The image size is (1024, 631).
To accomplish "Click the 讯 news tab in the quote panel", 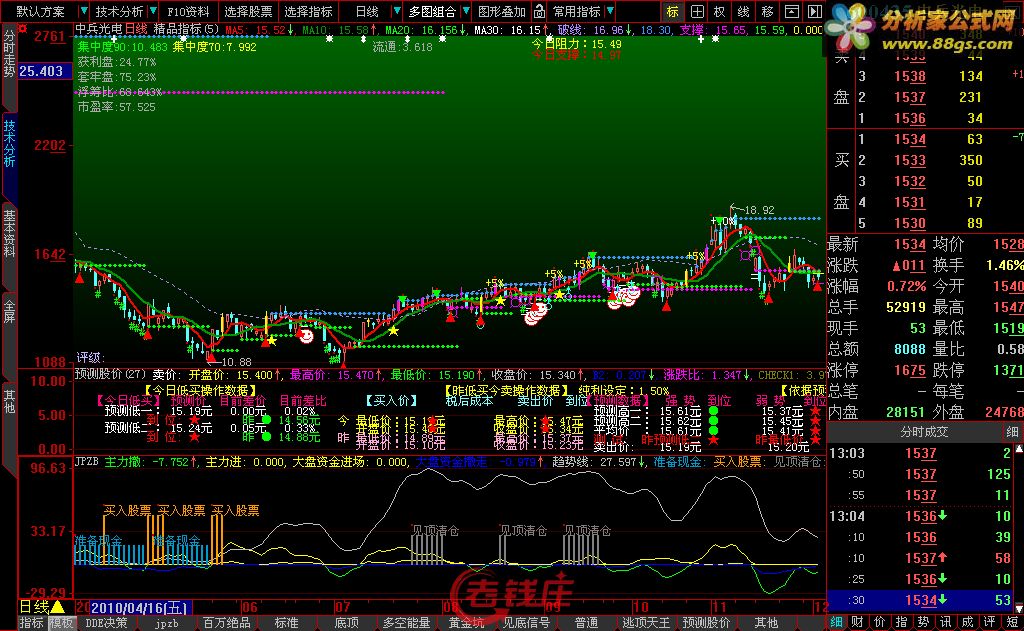I will tap(945, 623).
